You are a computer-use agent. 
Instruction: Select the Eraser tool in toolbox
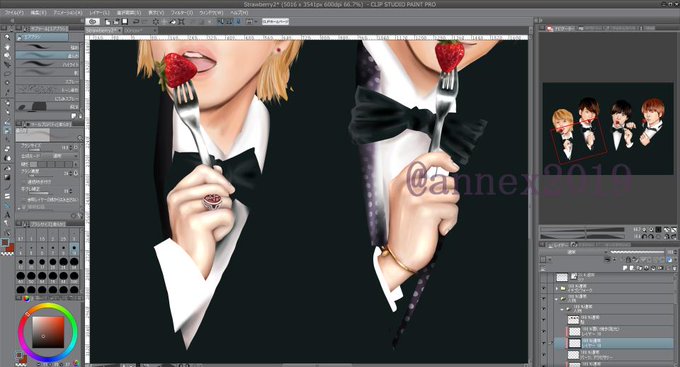tap(7, 149)
